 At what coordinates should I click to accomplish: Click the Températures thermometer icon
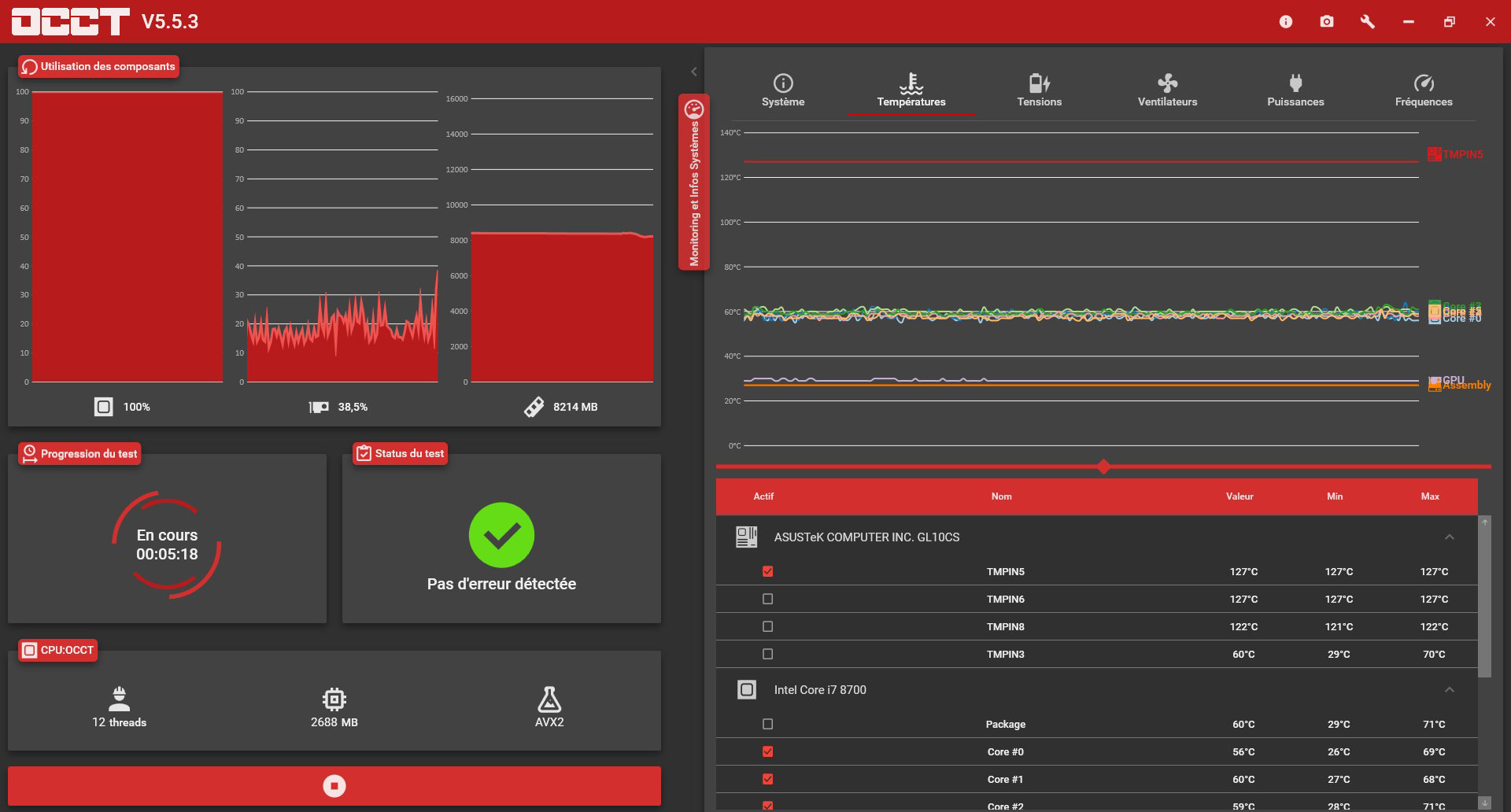[911, 83]
